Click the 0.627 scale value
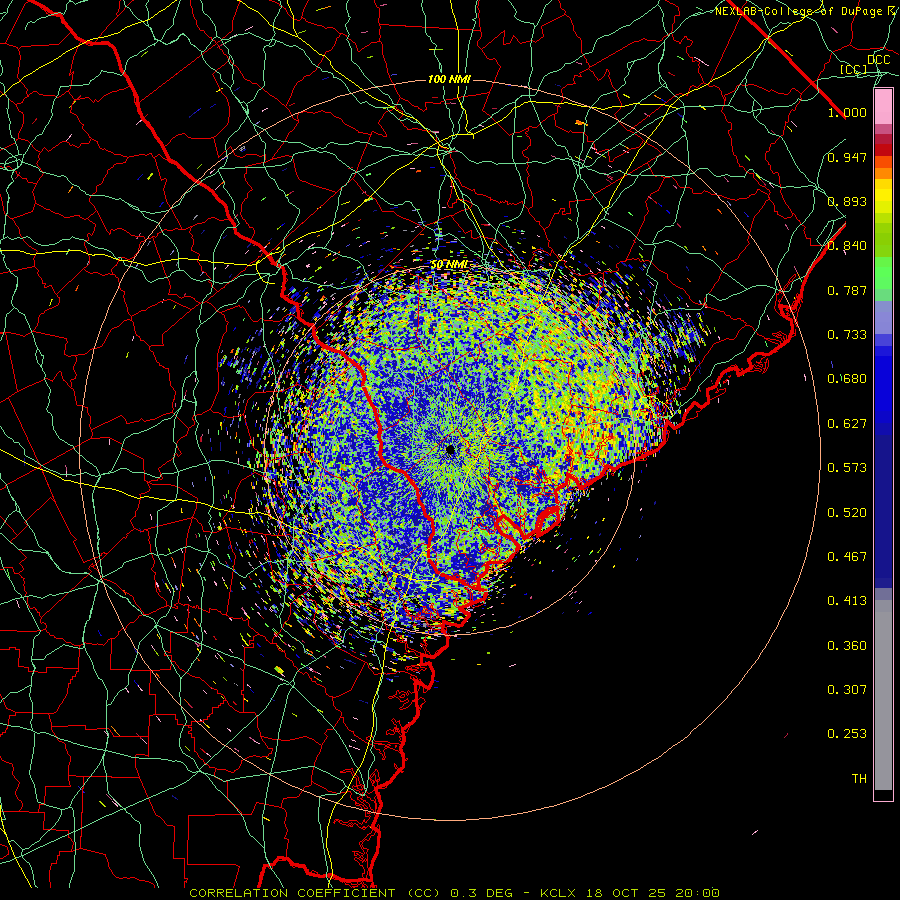 point(847,424)
